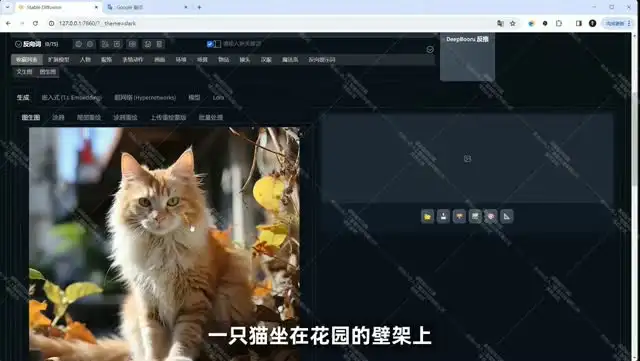The image size is (640, 361).
Task: Open the tab search dropdown in the browser title bar
Action: tap(7, 7)
